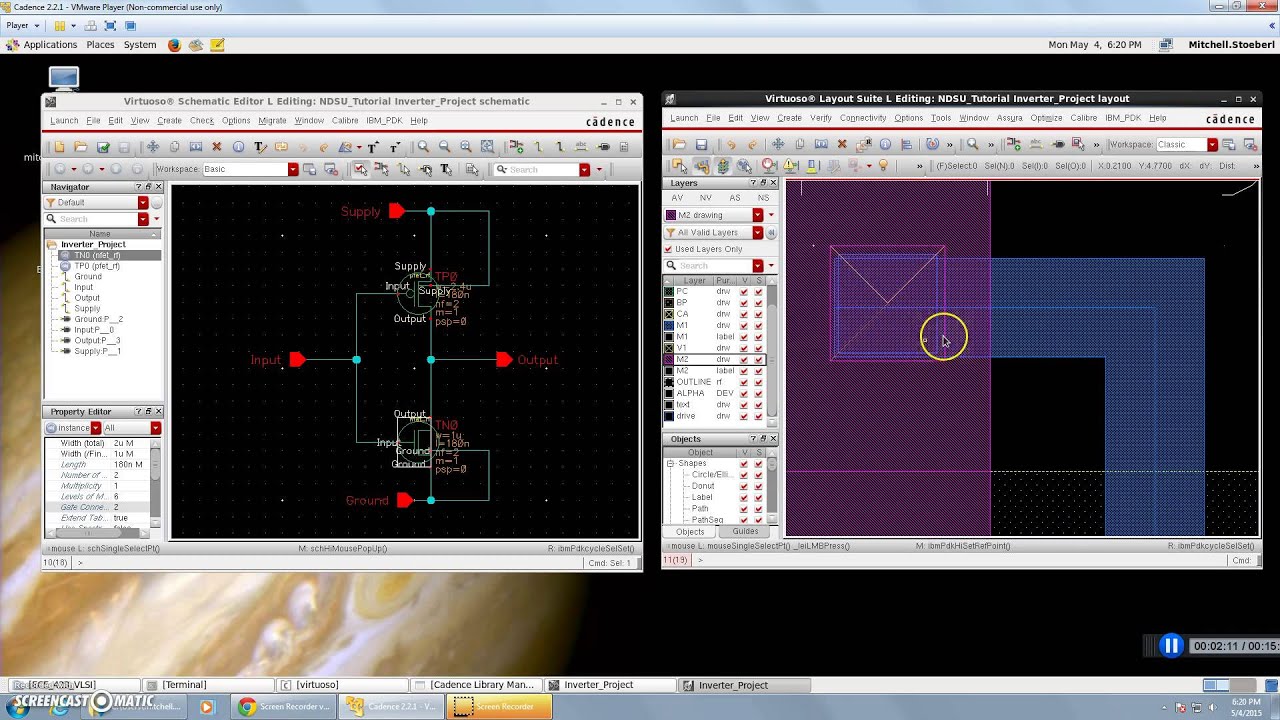Click NS button in Layers panel

click(763, 198)
